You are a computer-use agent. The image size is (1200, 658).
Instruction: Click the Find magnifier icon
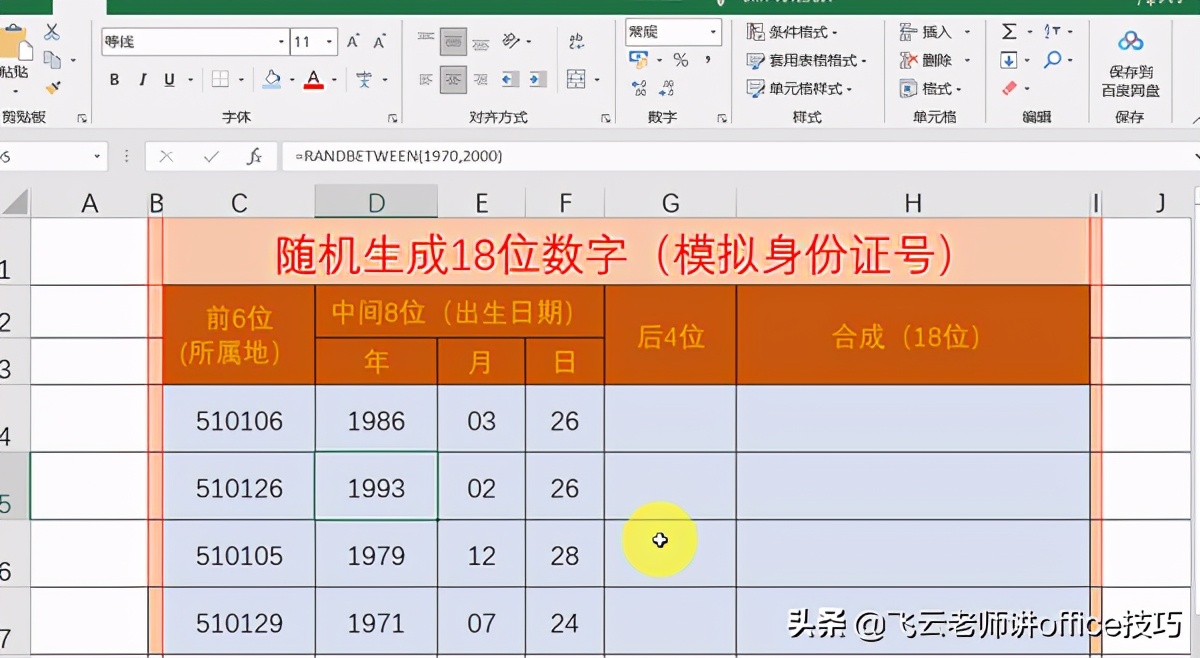coord(1052,60)
